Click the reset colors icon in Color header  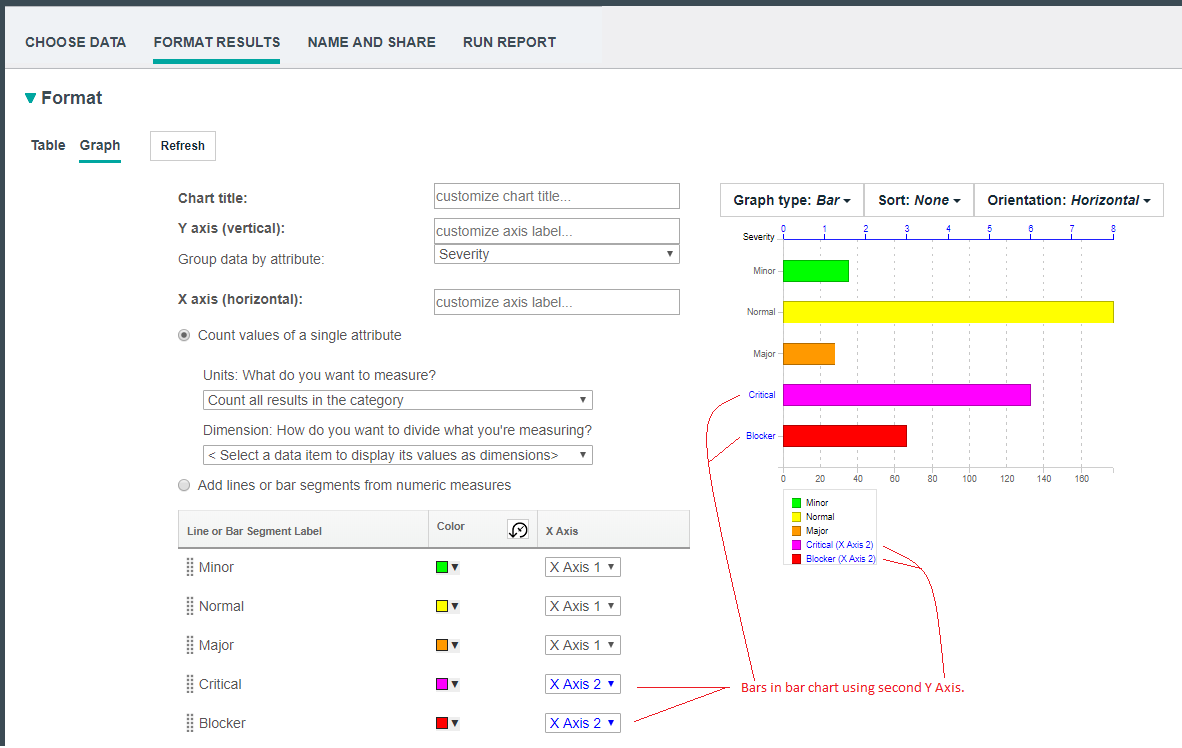coord(518,530)
